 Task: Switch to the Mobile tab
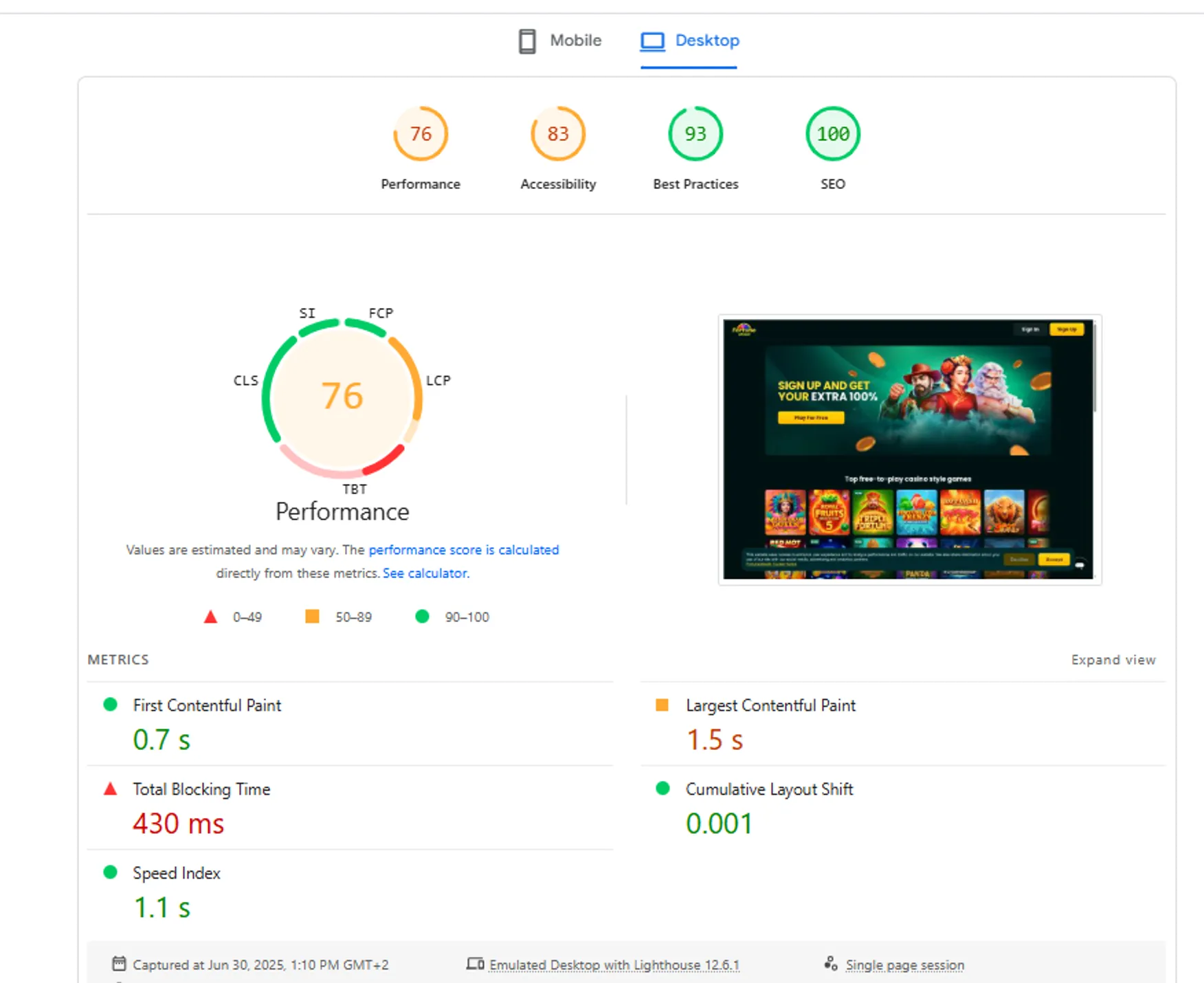pos(560,41)
